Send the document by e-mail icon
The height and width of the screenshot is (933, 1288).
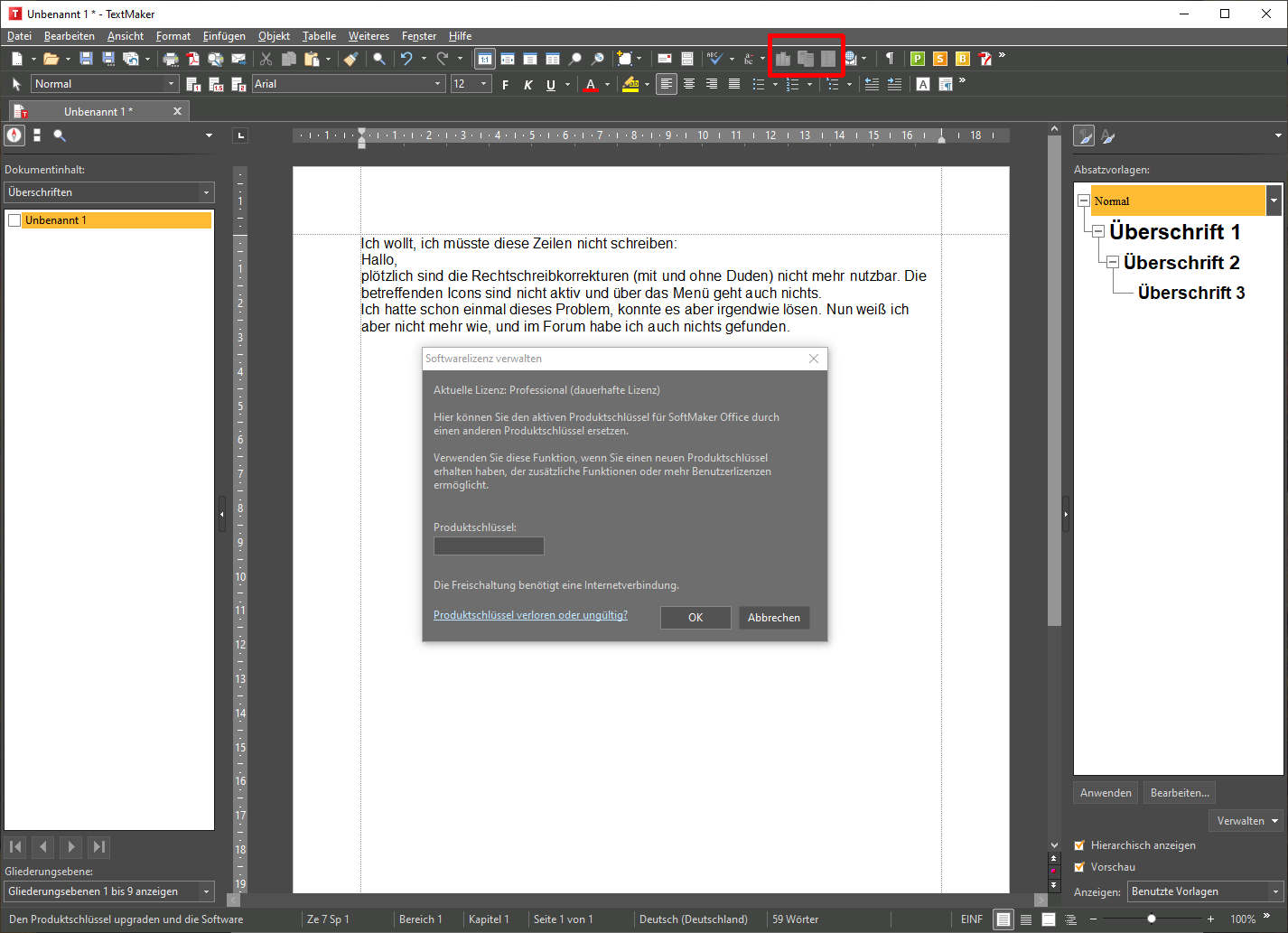pos(238,59)
